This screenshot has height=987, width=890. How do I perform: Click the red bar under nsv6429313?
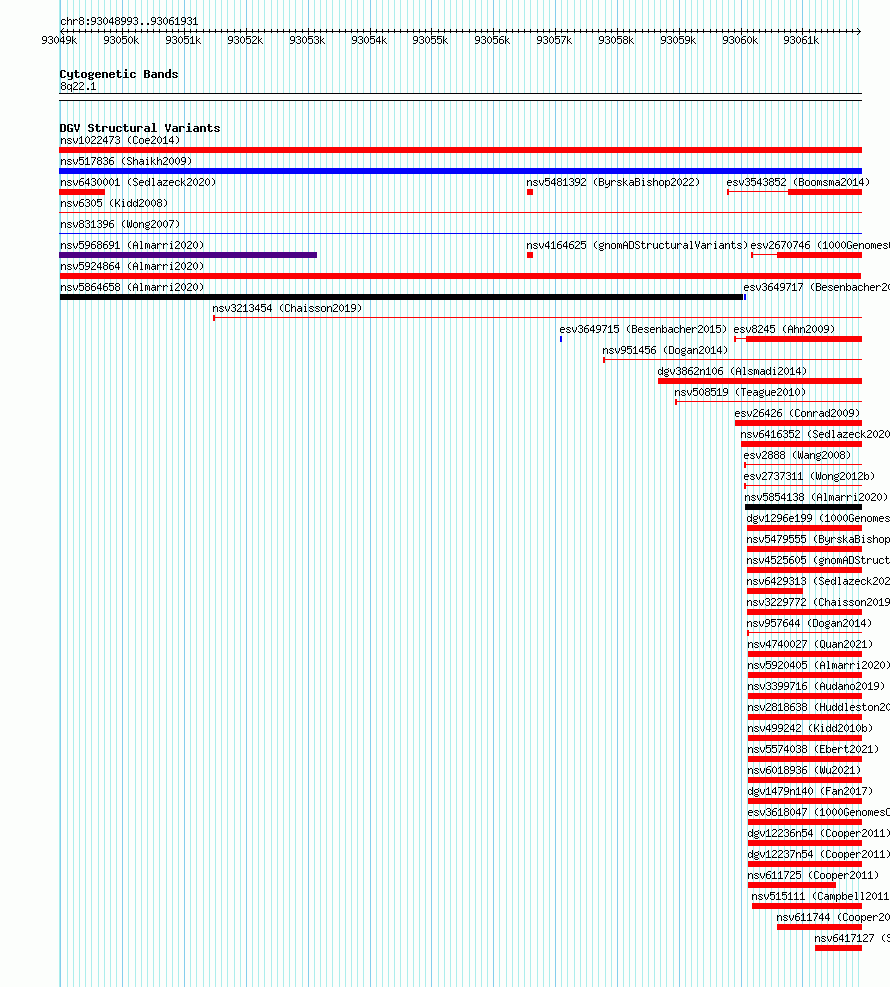click(775, 591)
